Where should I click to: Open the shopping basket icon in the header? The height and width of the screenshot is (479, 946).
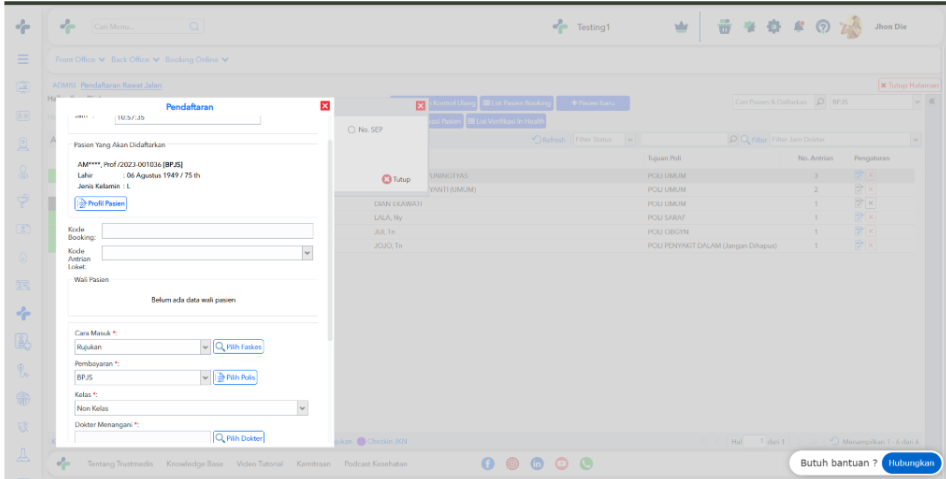(x=725, y=27)
